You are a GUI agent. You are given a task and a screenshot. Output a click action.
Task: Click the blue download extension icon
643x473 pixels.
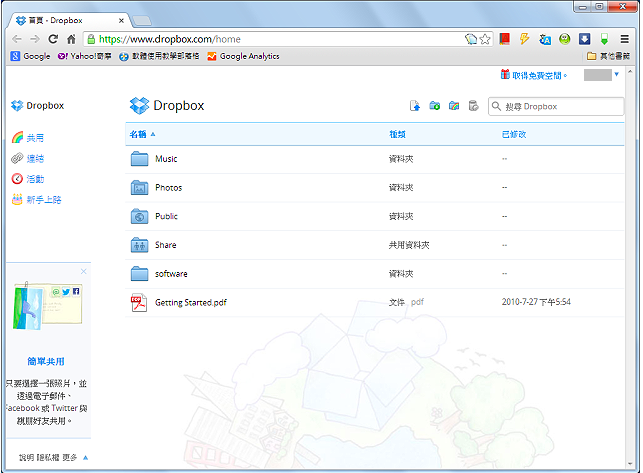click(x=584, y=39)
